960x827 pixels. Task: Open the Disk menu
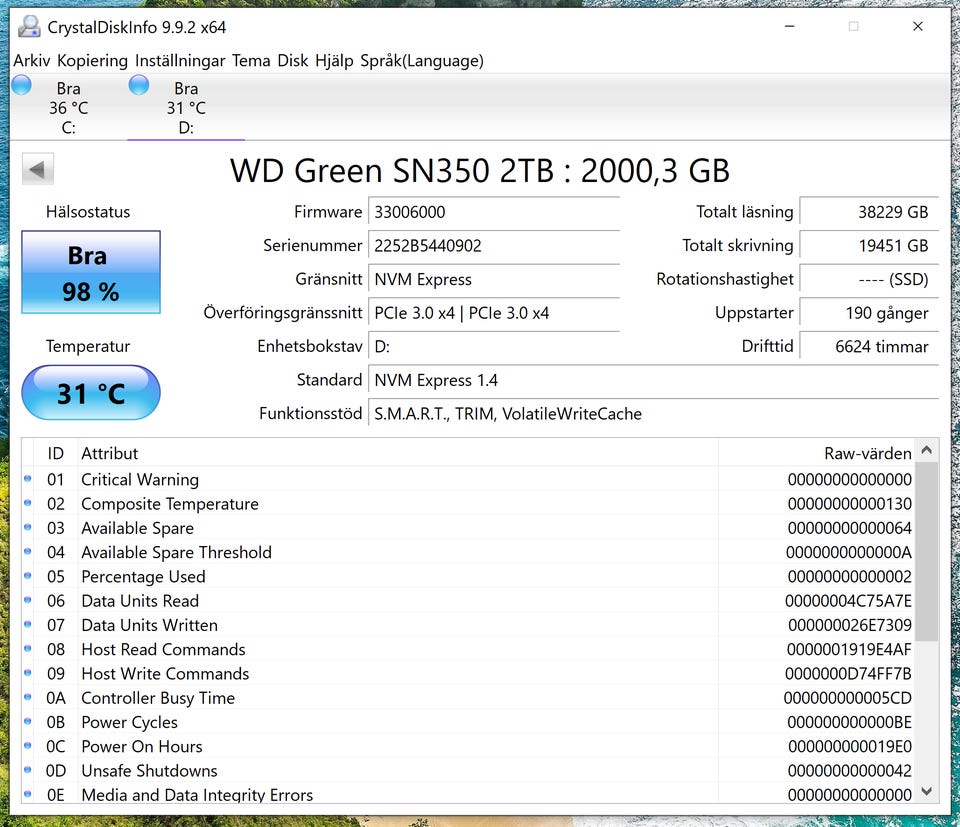(293, 61)
